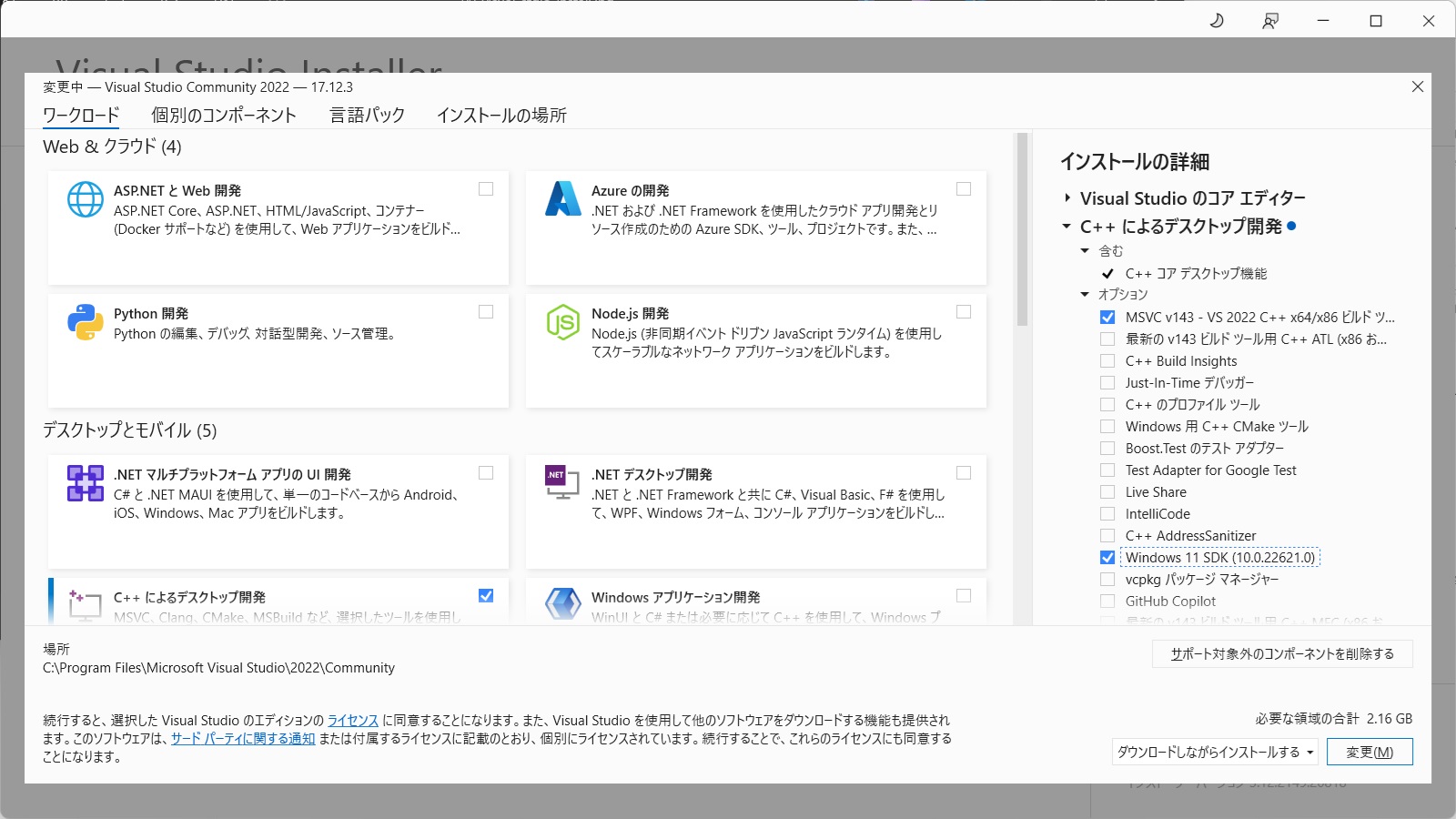The height and width of the screenshot is (819, 1456).
Task: Minimize the Visual Studio Installer window
Action: click(1323, 20)
